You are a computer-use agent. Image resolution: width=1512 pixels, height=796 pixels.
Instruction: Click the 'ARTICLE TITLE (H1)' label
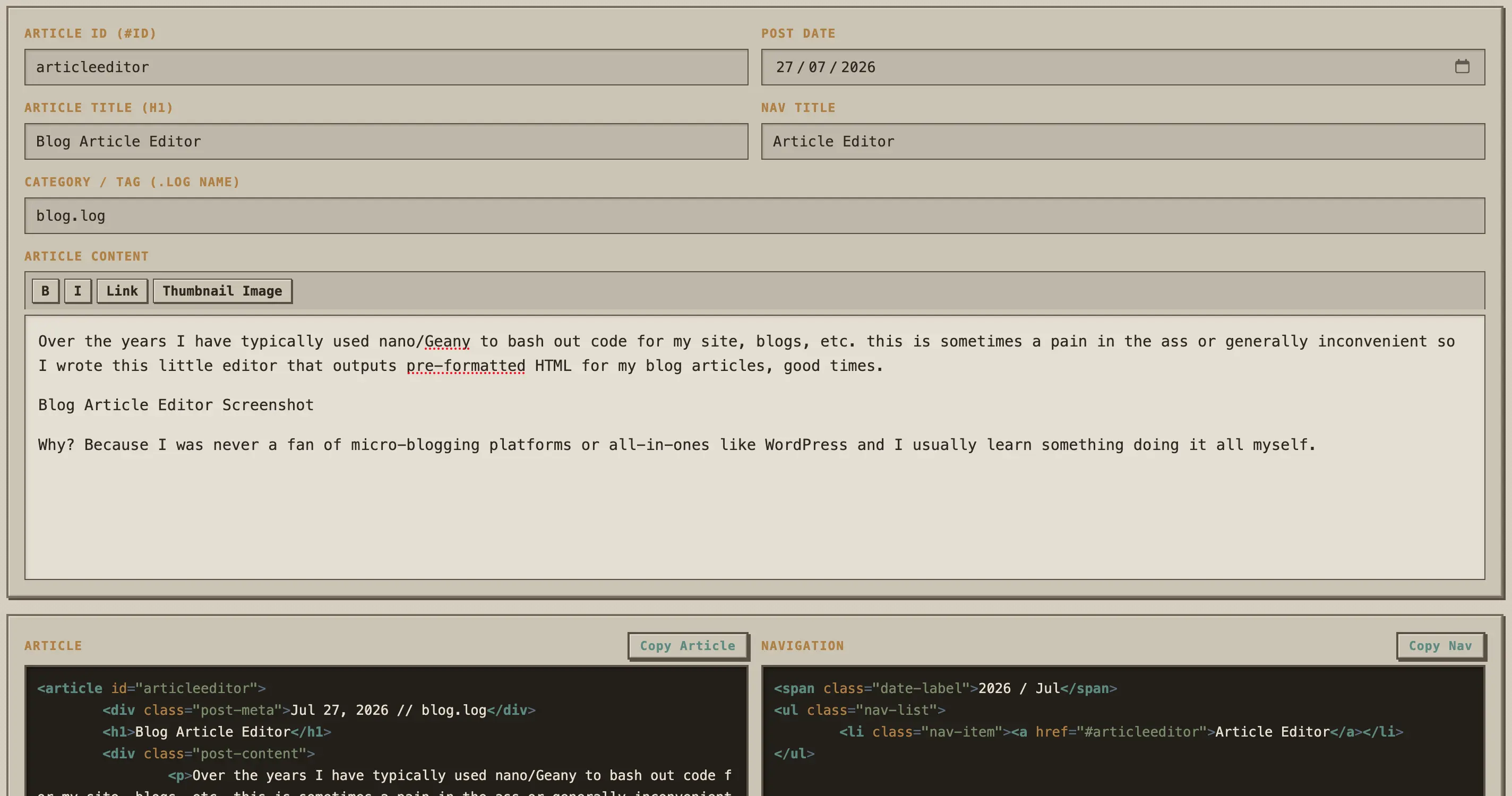pos(99,108)
